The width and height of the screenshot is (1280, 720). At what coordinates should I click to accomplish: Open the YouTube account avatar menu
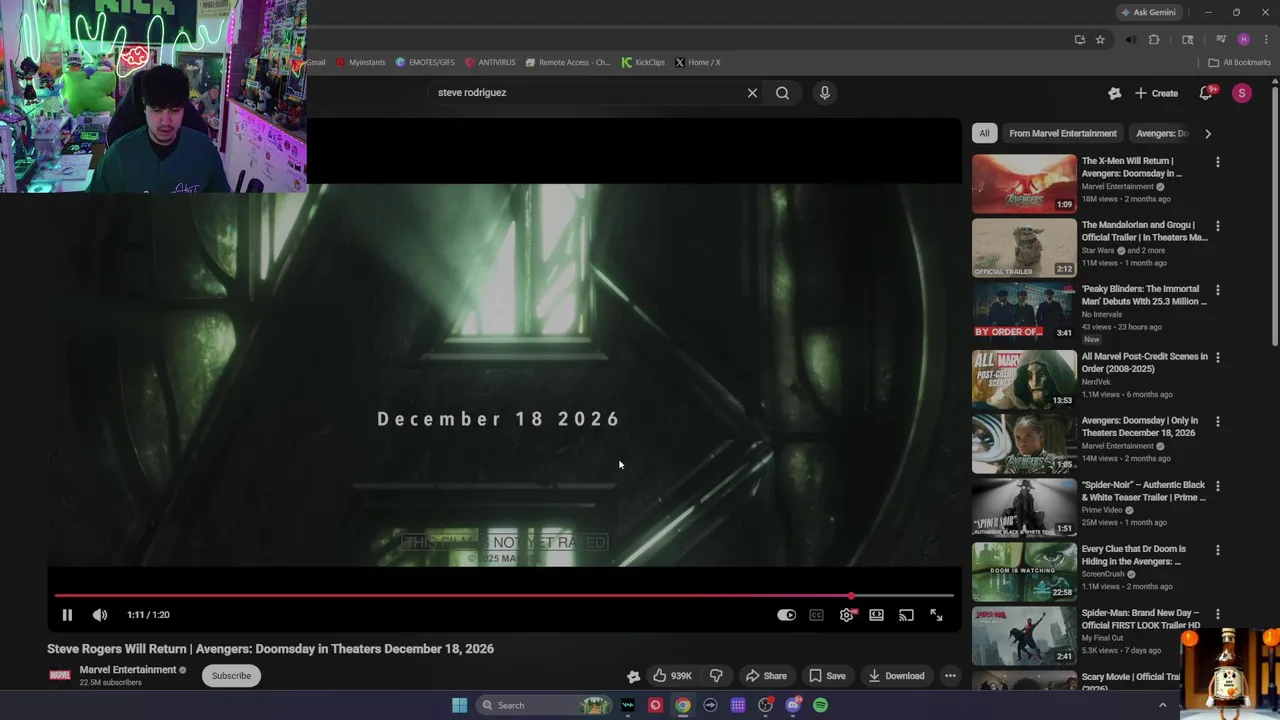tap(1241, 93)
